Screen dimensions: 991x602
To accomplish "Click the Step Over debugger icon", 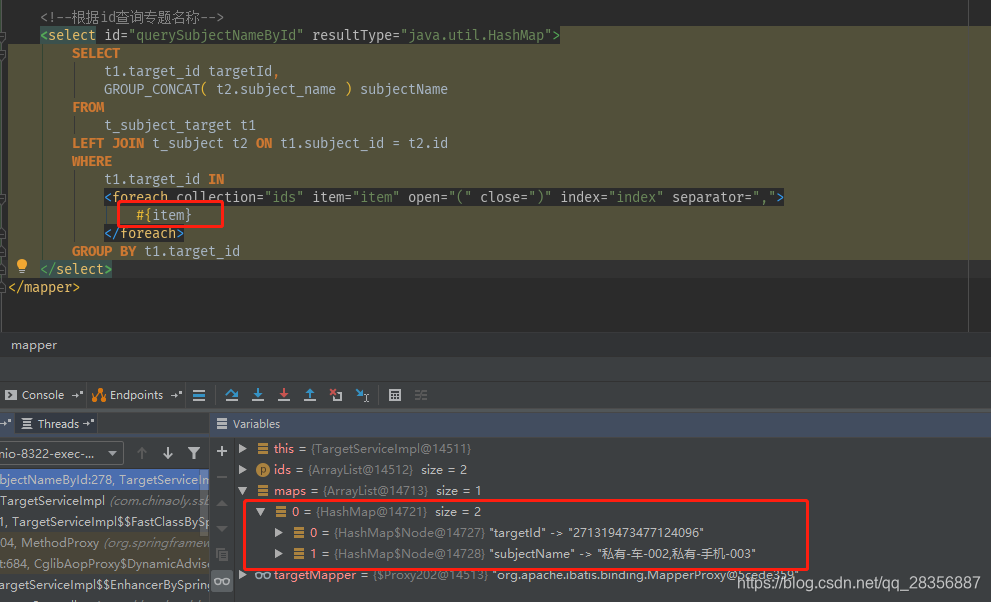I will (x=232, y=395).
